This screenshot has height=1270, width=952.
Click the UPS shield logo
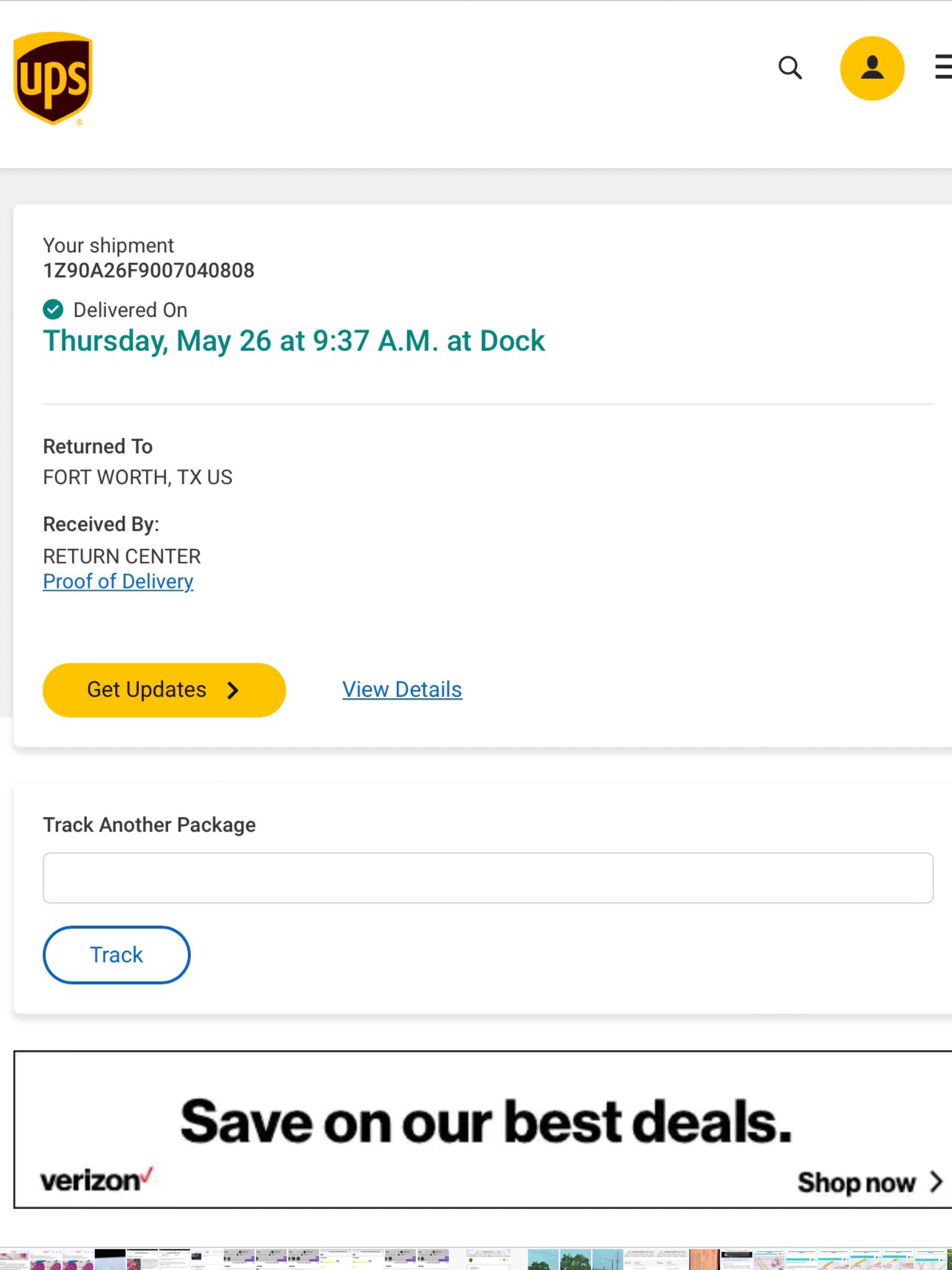[53, 78]
